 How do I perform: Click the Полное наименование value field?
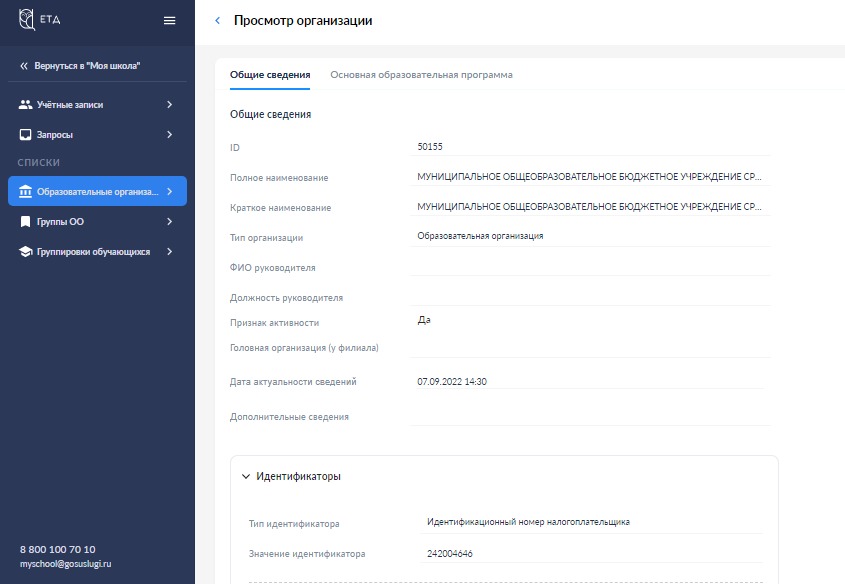(x=590, y=177)
